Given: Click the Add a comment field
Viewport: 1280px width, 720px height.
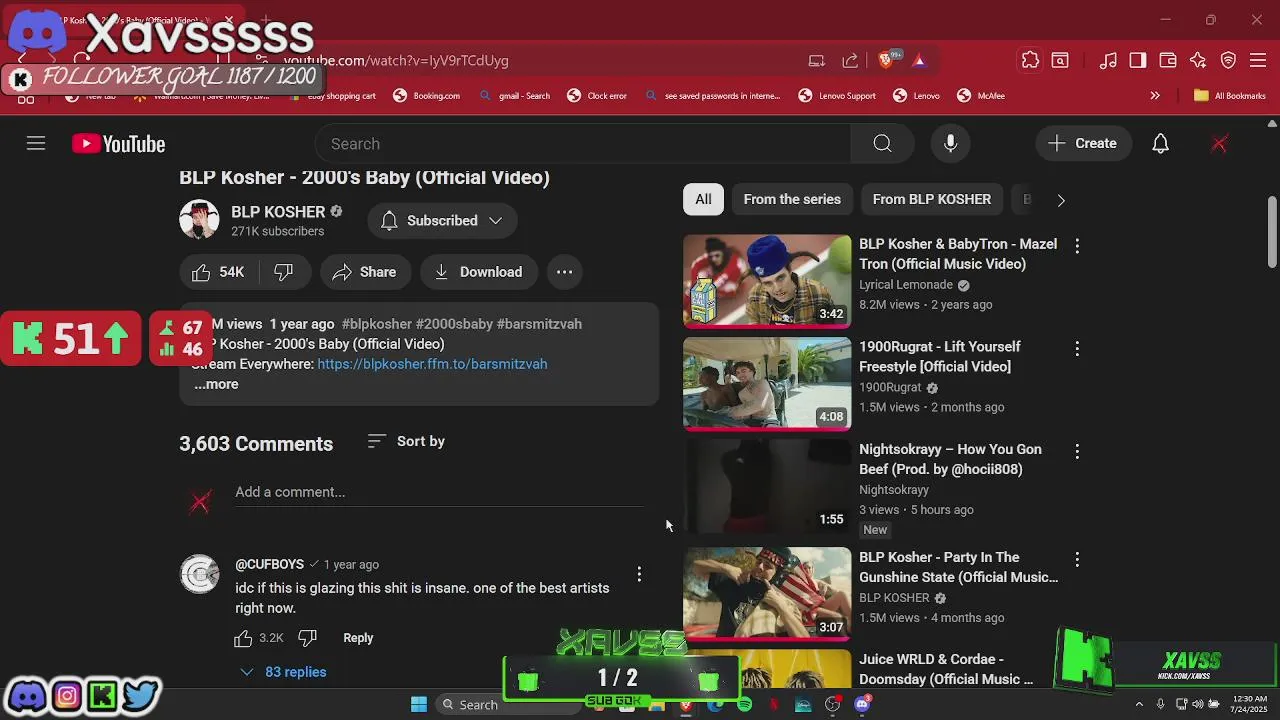Looking at the screenshot, I should click(440, 492).
